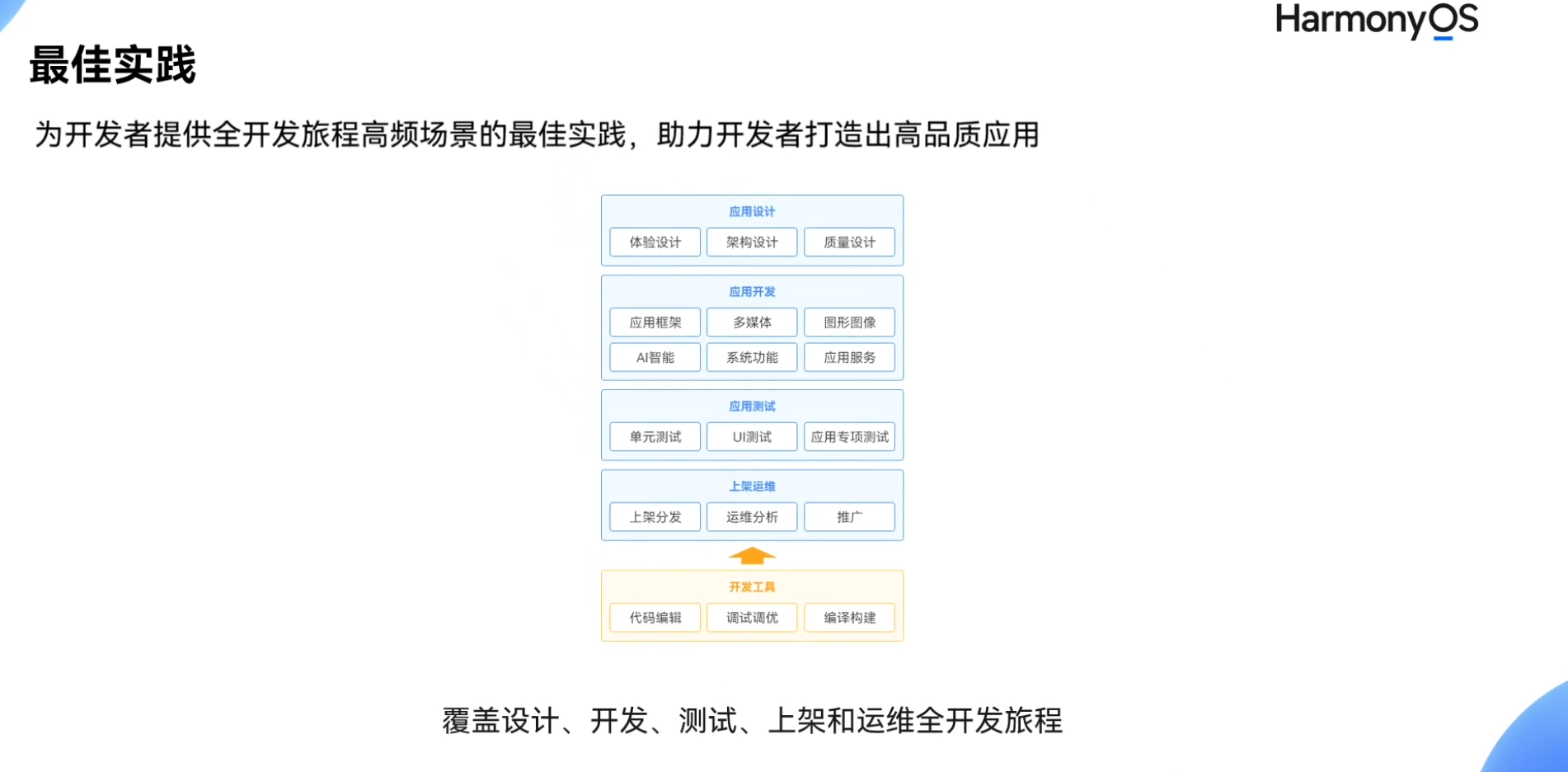
Task: Open the 上架分发 box
Action: (x=655, y=516)
